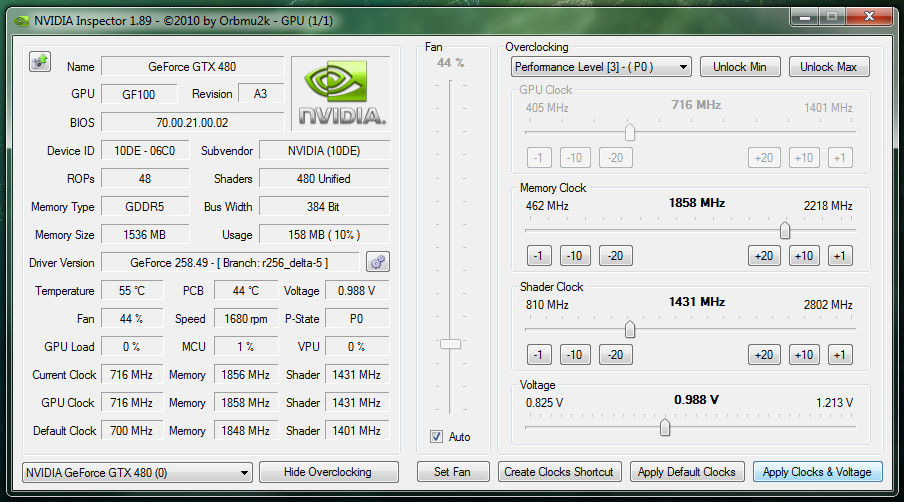Click the Shaders value 480 Unified

coord(325,179)
